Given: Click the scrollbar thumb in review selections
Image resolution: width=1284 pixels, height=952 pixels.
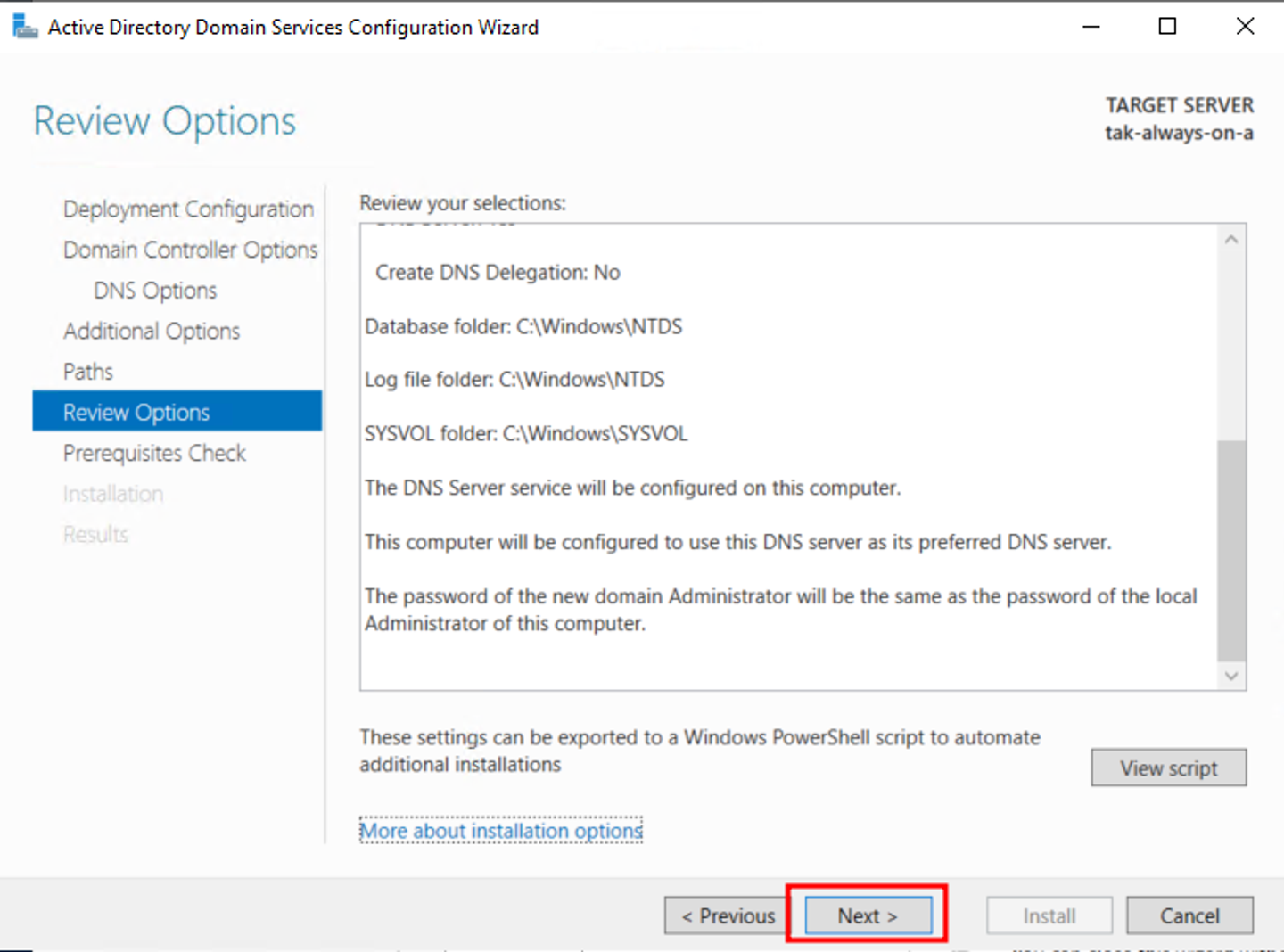Looking at the screenshot, I should tap(1231, 550).
